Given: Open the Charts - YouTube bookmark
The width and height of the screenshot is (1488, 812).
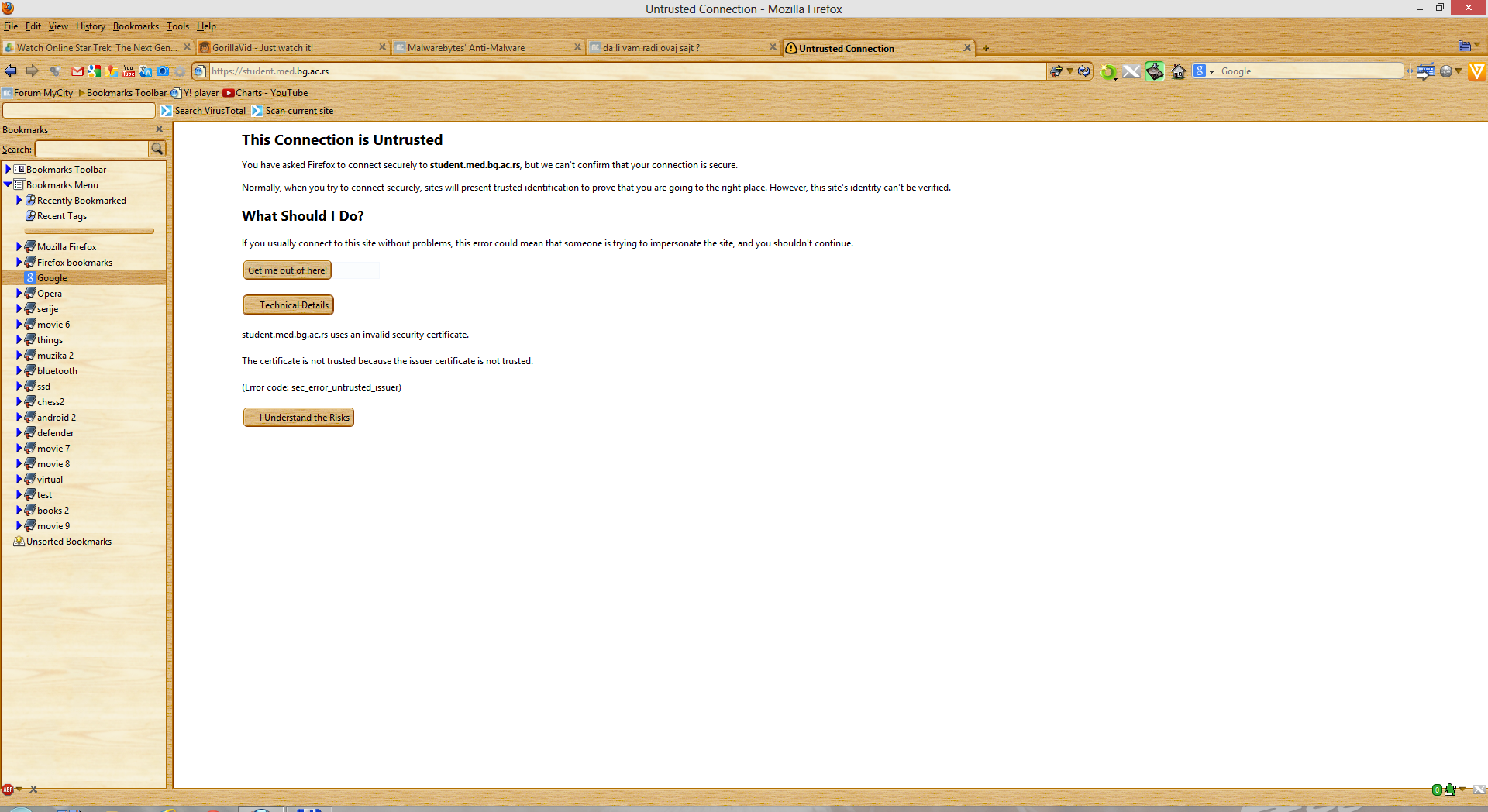Looking at the screenshot, I should [266, 93].
